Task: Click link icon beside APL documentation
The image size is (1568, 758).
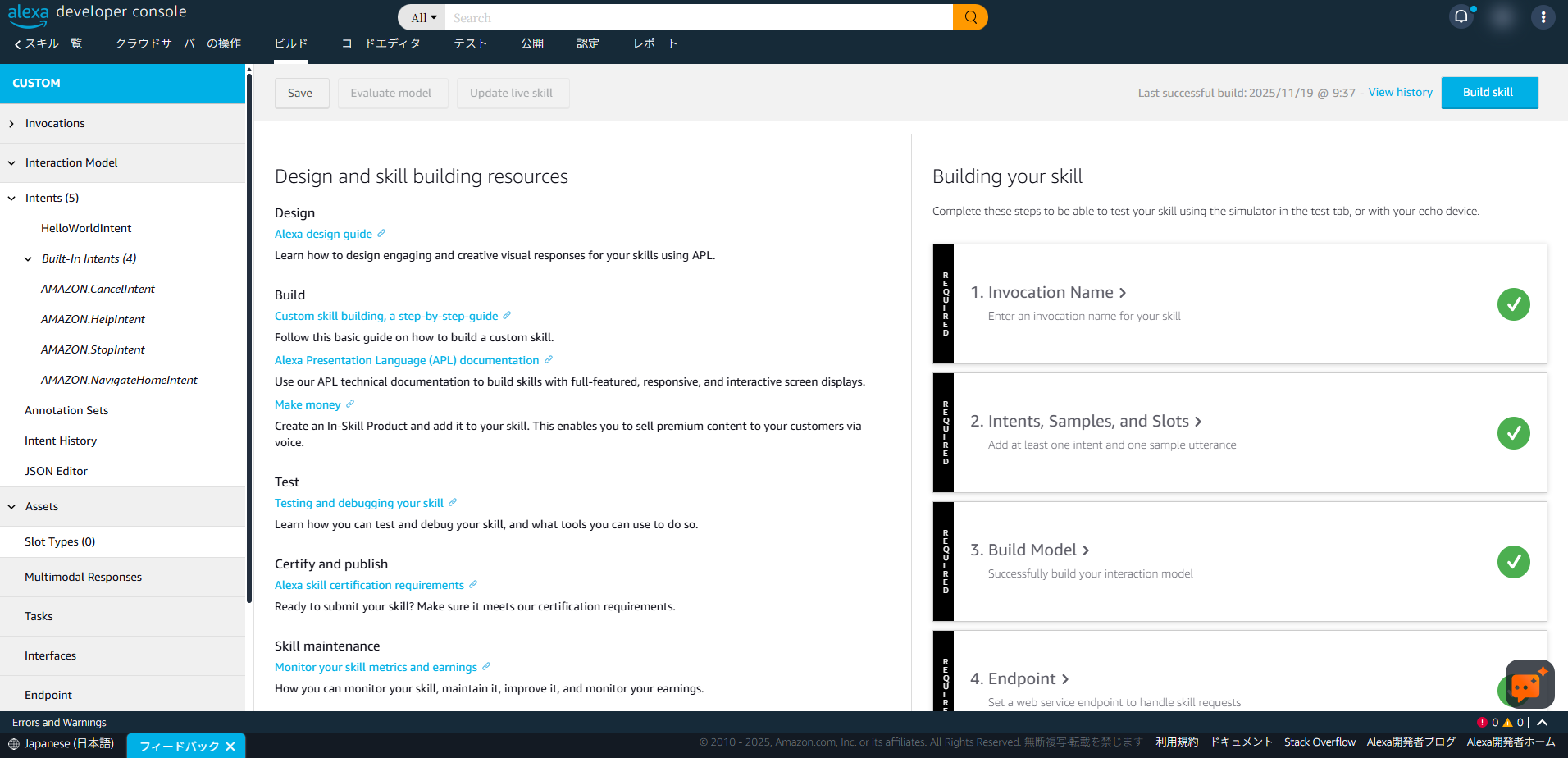Action: 549,359
